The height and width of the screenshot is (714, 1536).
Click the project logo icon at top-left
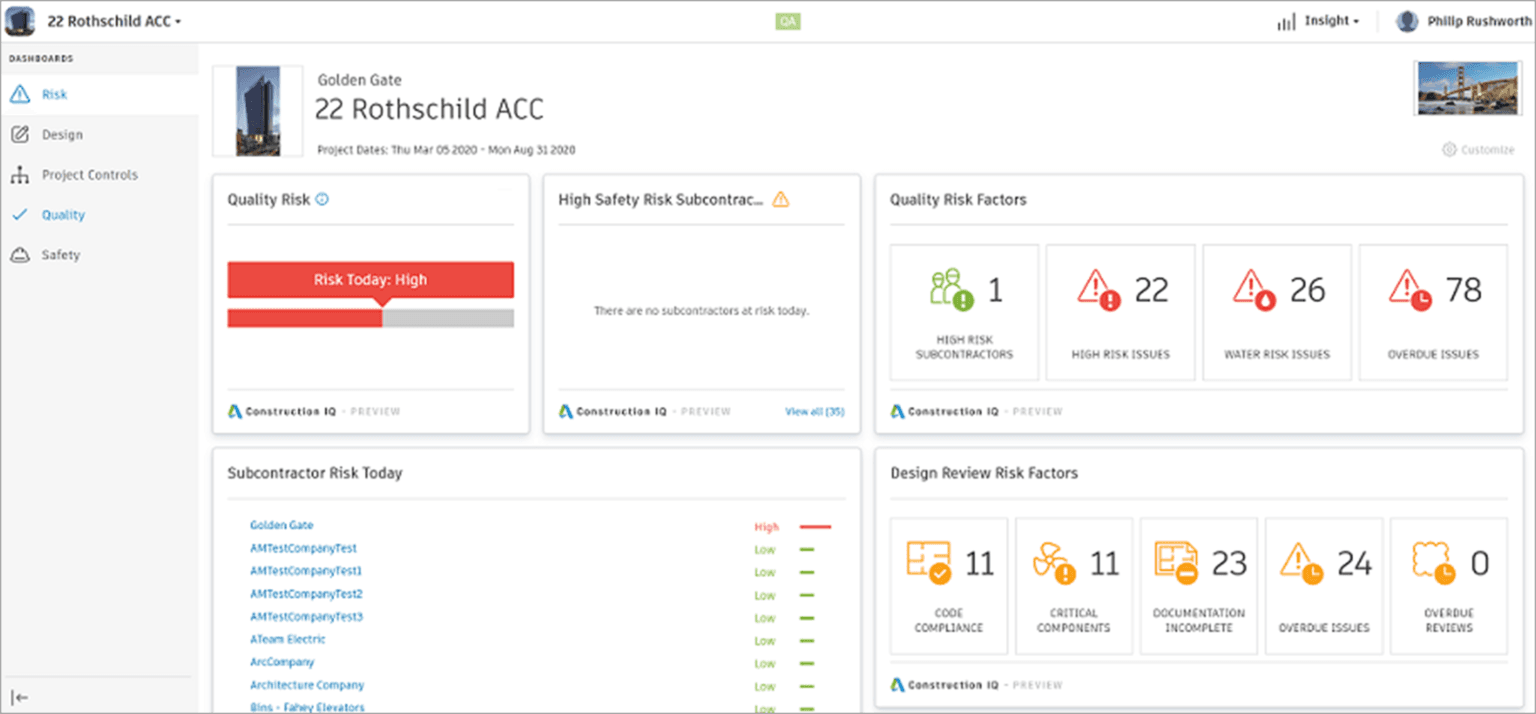pyautogui.click(x=20, y=21)
